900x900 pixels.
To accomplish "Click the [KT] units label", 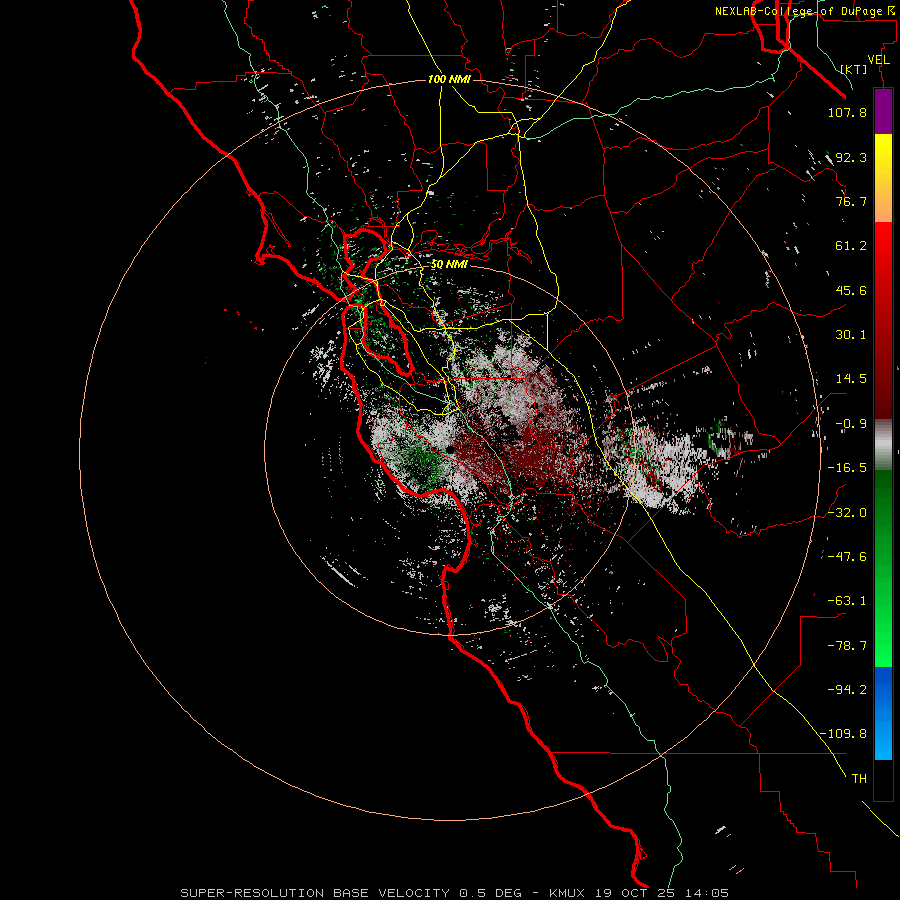I will coord(854,69).
